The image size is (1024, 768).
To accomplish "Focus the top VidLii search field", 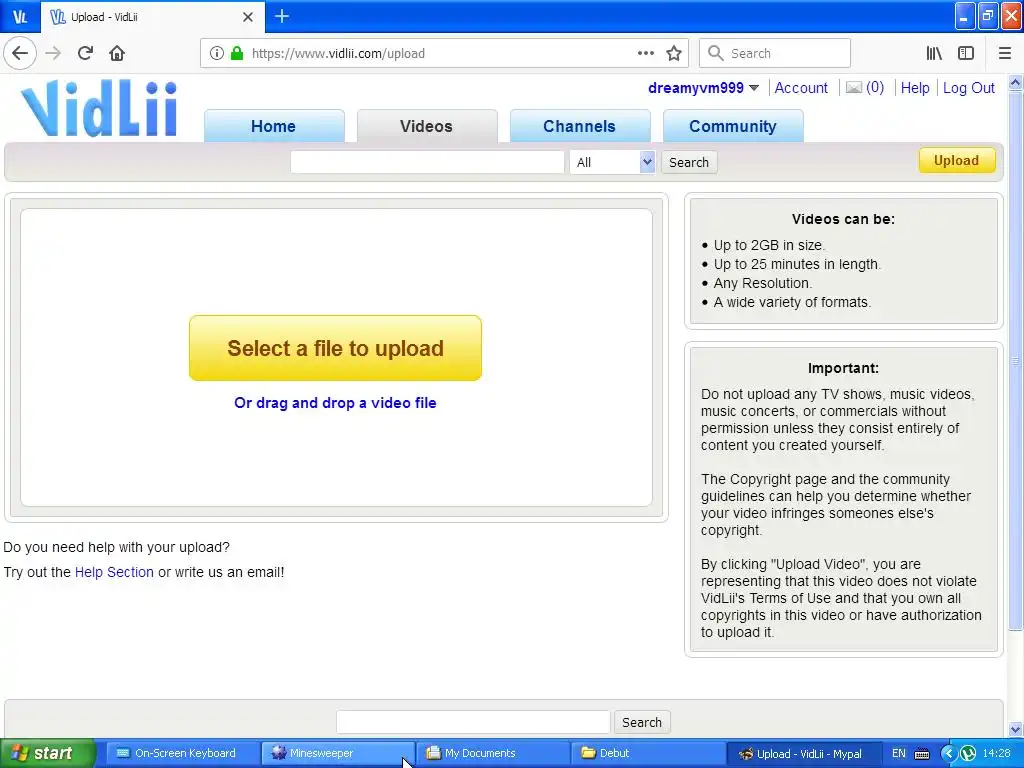I will pyautogui.click(x=427, y=162).
